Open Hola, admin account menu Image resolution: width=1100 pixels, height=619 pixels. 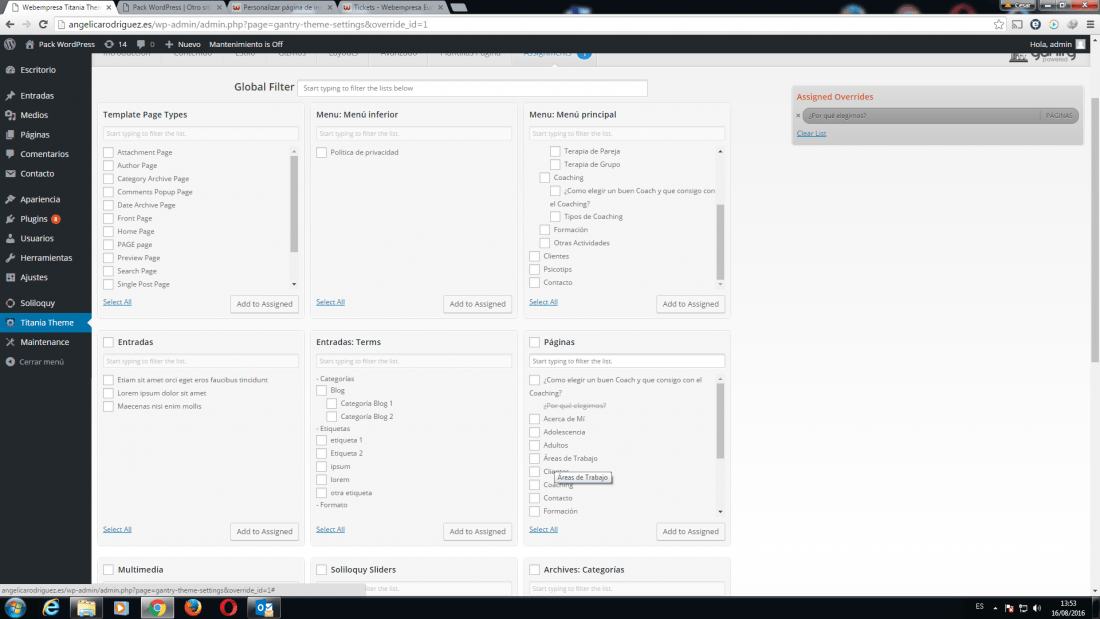click(1057, 44)
